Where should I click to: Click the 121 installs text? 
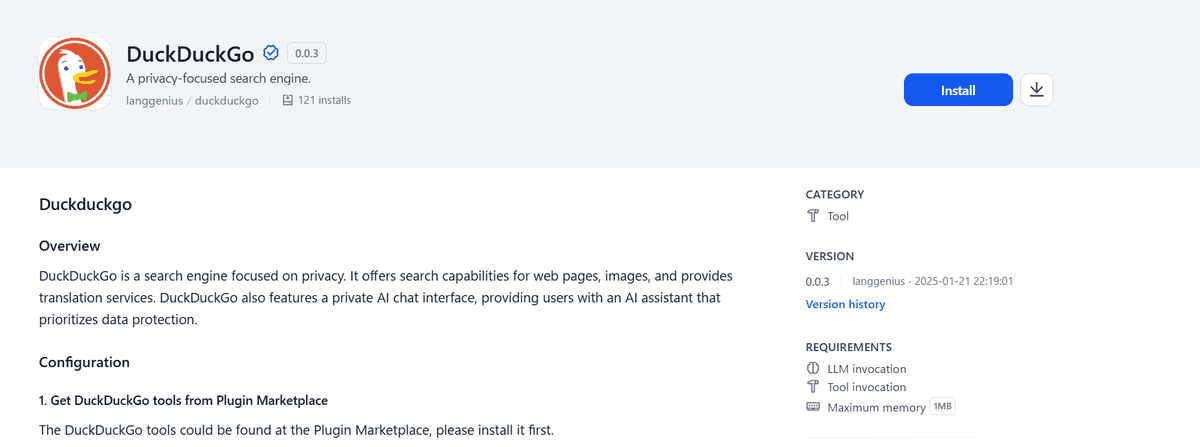tap(324, 100)
